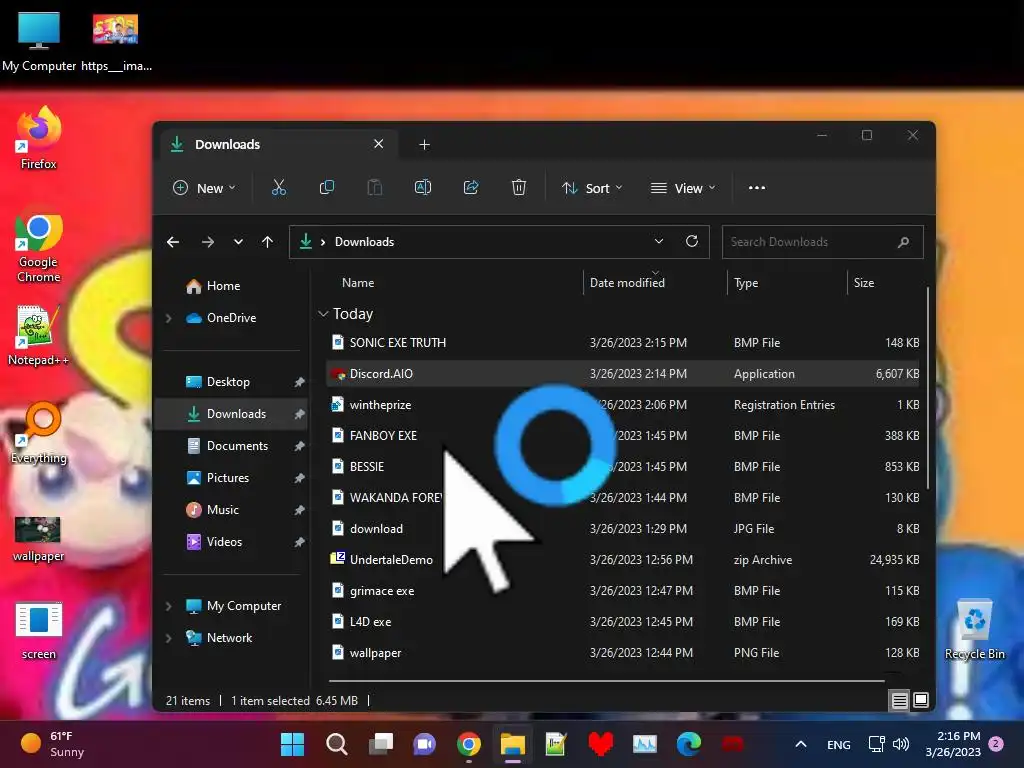Go forward with the right arrow
This screenshot has height=768, width=1024.
coord(208,242)
